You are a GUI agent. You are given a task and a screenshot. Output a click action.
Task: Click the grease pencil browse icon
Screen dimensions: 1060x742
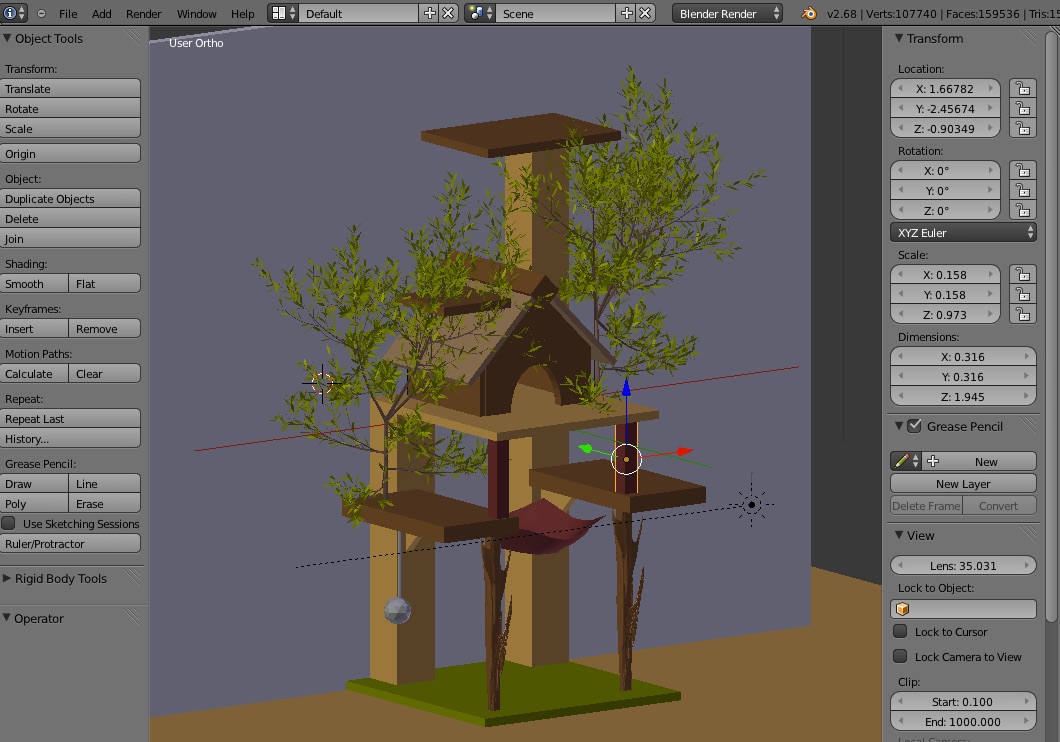906,462
